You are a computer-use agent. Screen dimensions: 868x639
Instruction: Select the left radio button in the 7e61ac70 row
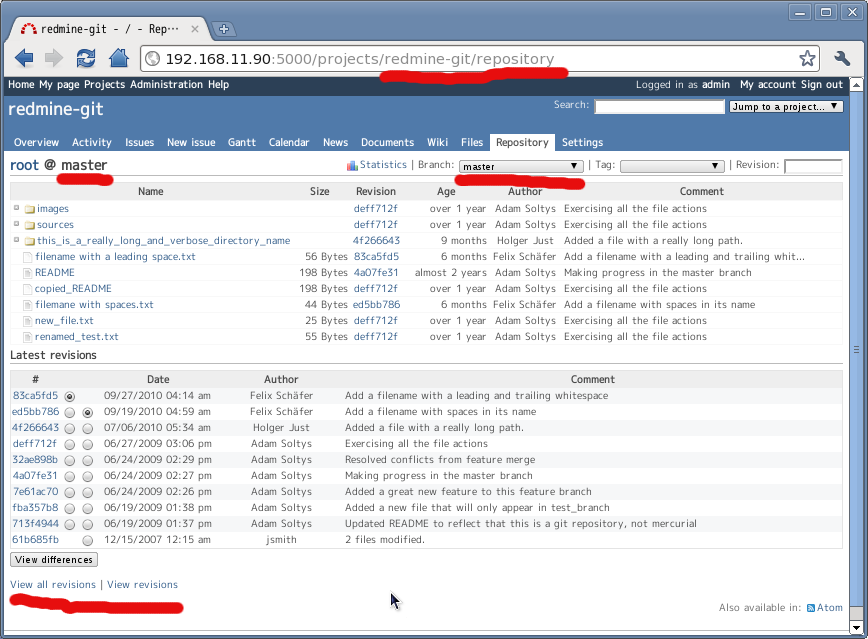(69, 492)
